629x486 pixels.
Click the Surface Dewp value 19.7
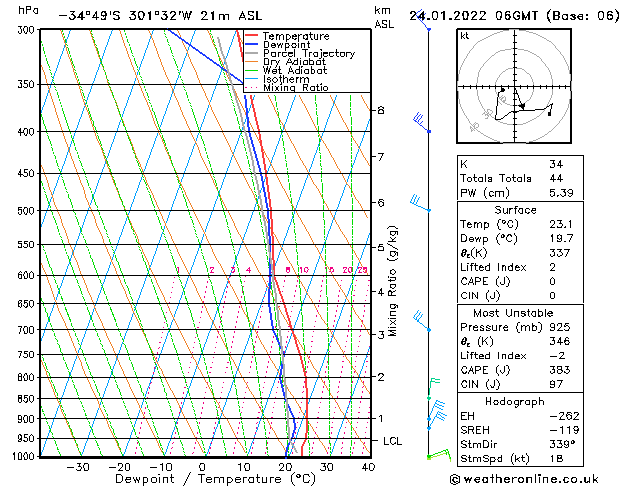pos(561,239)
